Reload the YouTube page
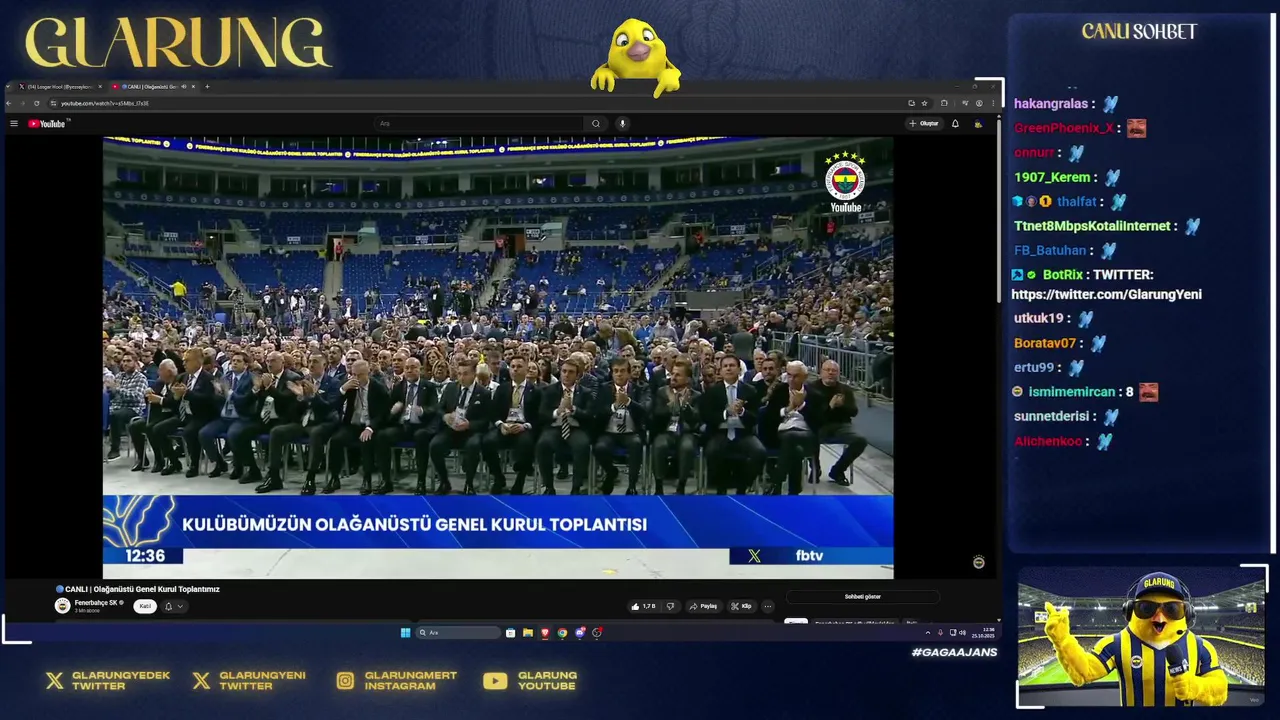Screen dimensions: 1280x720 [37, 103]
